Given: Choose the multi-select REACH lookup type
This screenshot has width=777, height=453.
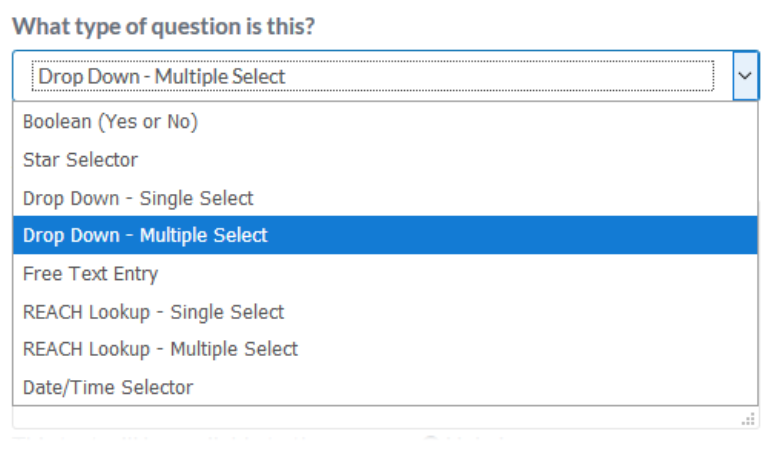Looking at the screenshot, I should 160,350.
